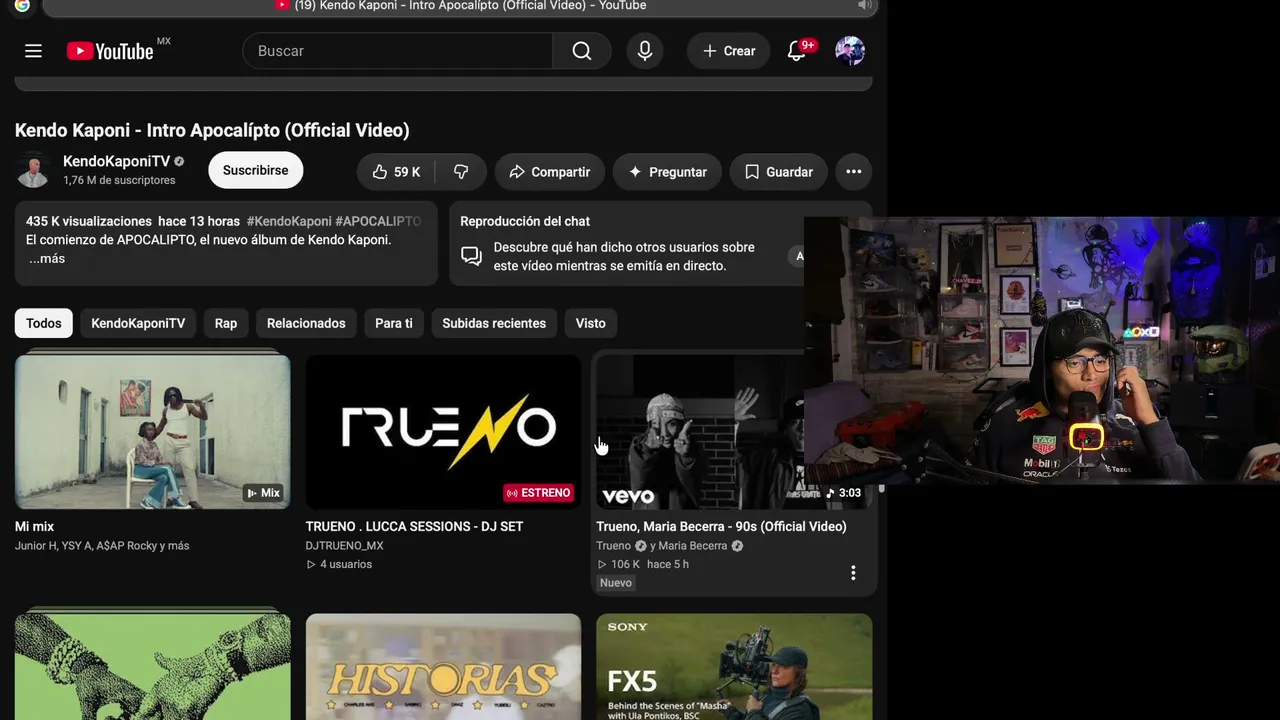Open the #KendoKaponi hashtag link
The width and height of the screenshot is (1280, 720).
click(x=289, y=221)
